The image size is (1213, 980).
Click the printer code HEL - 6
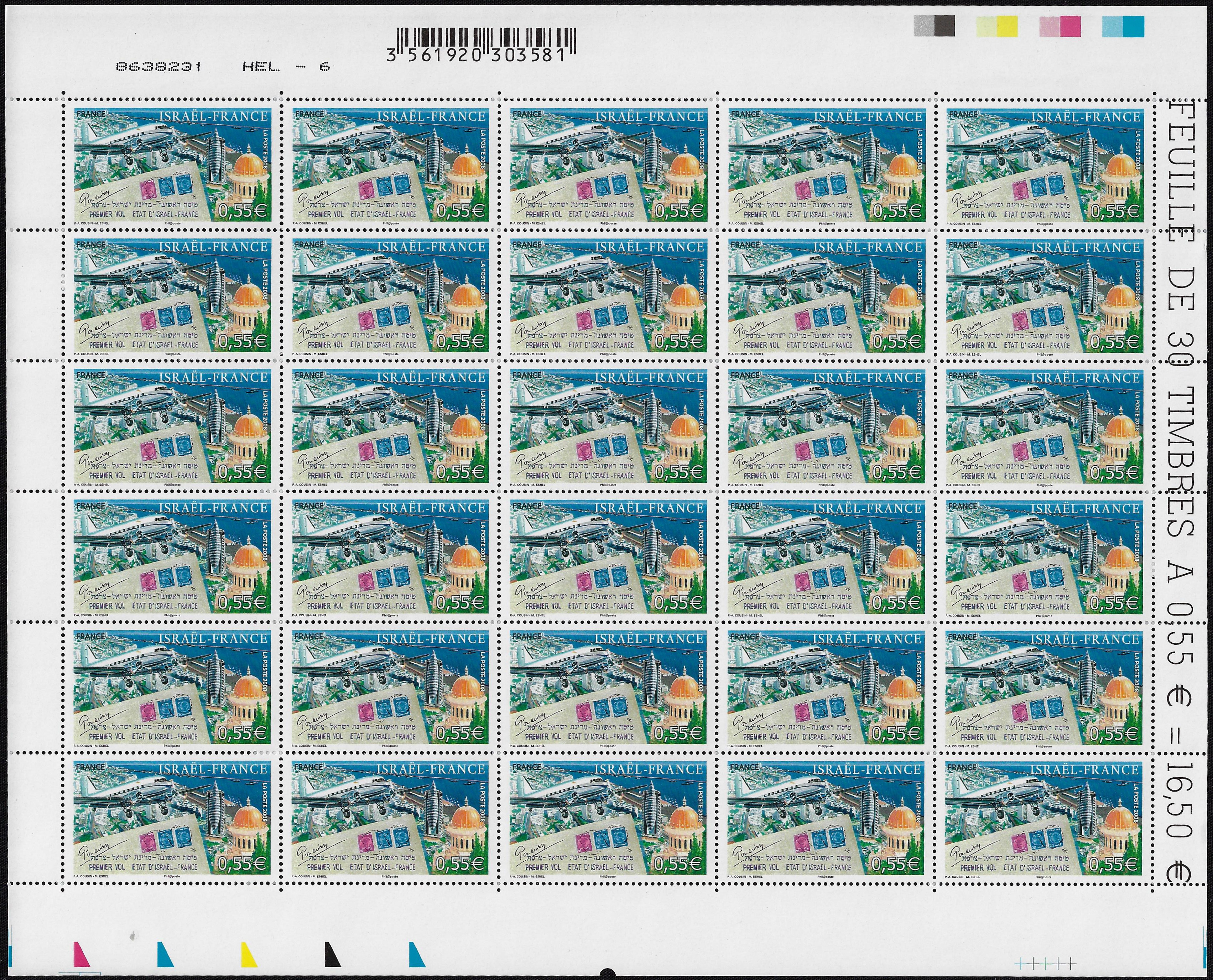[286, 67]
